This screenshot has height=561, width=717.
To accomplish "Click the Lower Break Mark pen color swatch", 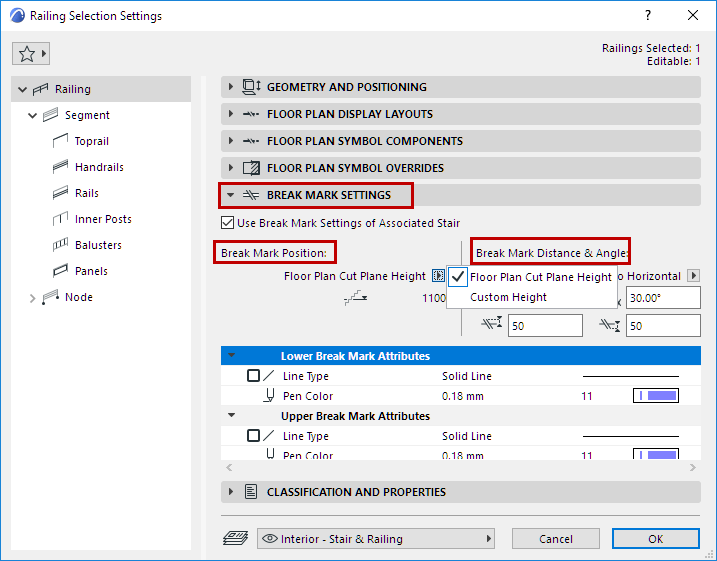I will coord(656,396).
